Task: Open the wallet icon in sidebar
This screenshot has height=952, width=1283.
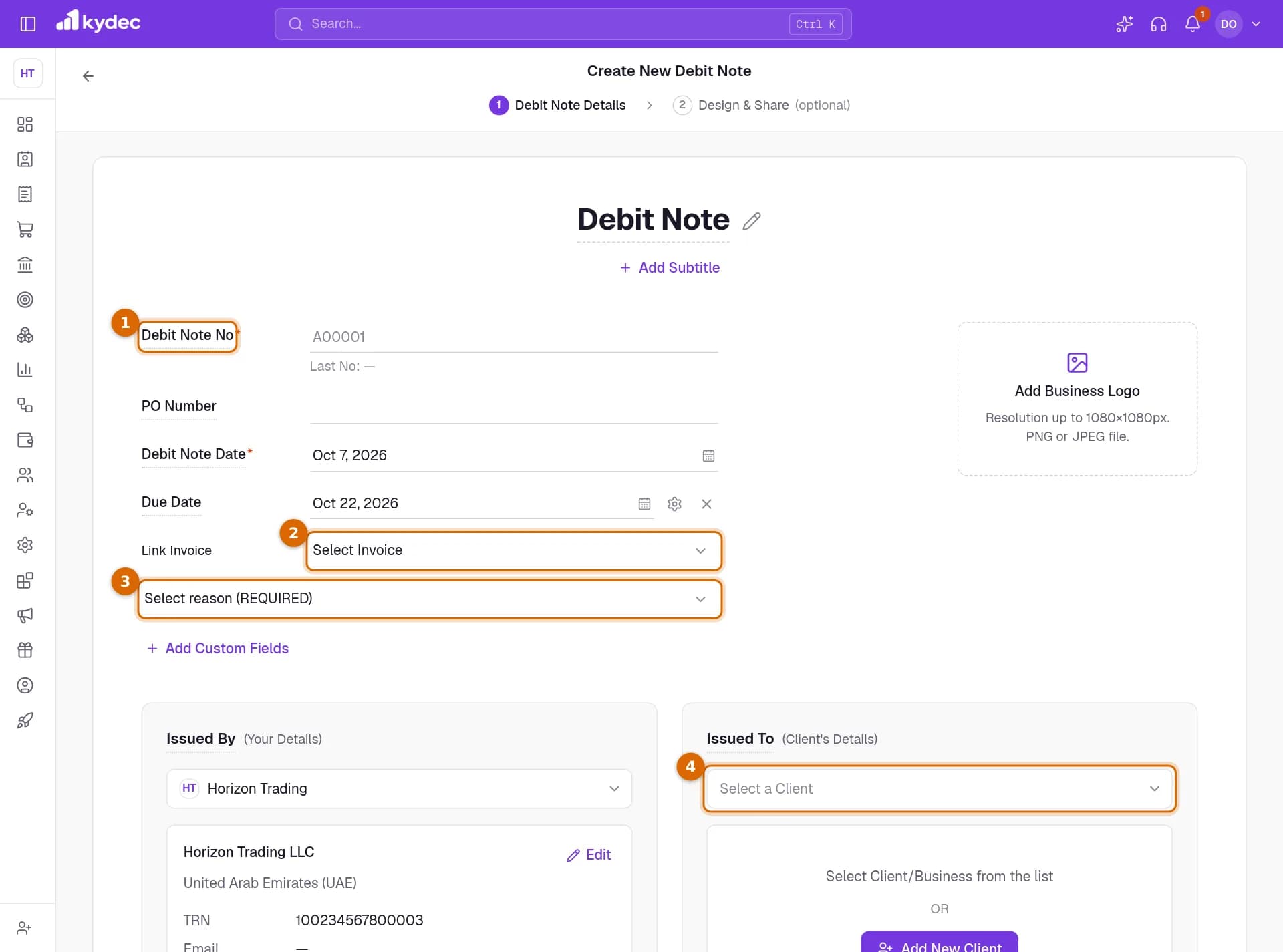Action: click(x=25, y=440)
